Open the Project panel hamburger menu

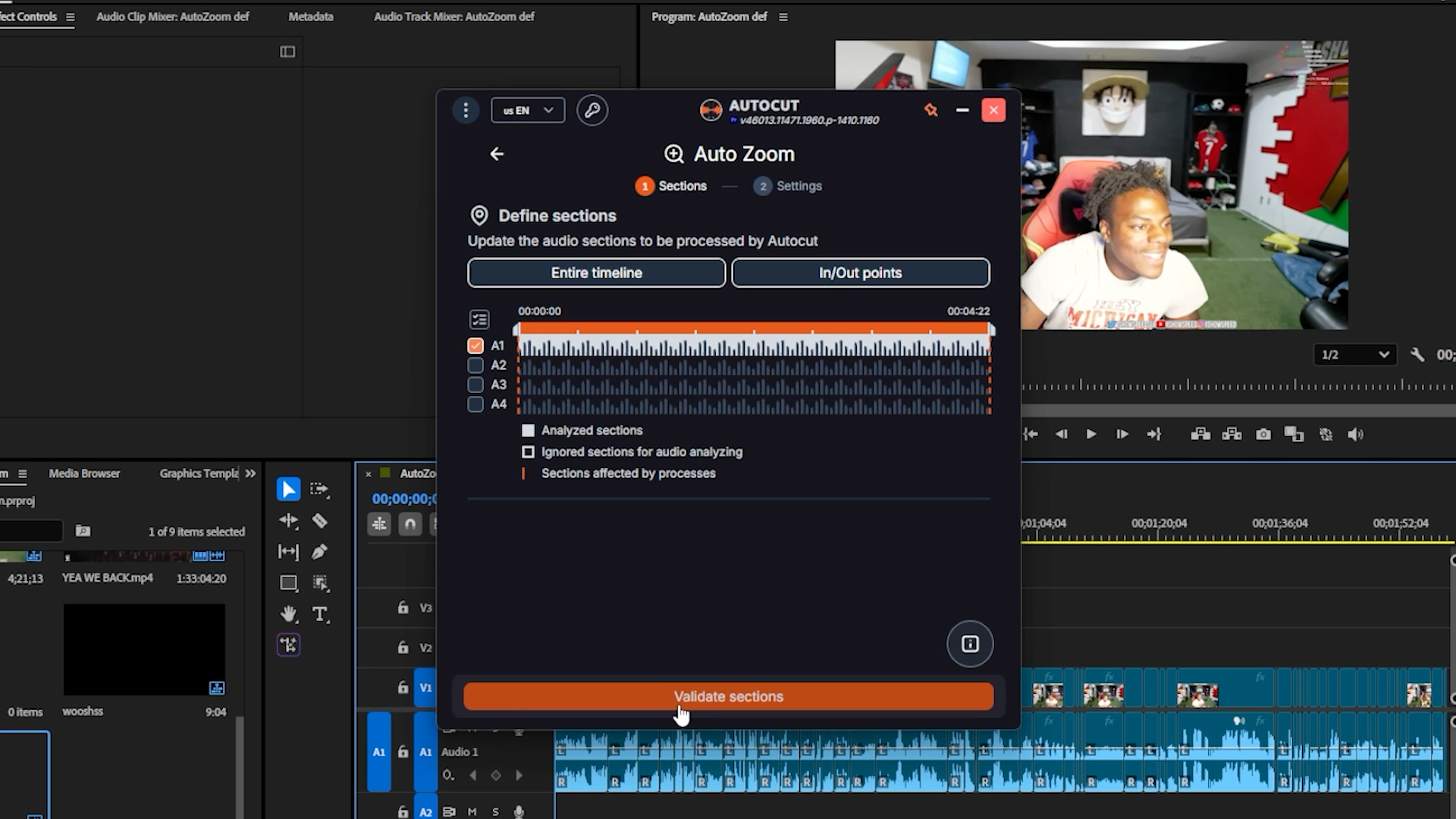(x=23, y=474)
